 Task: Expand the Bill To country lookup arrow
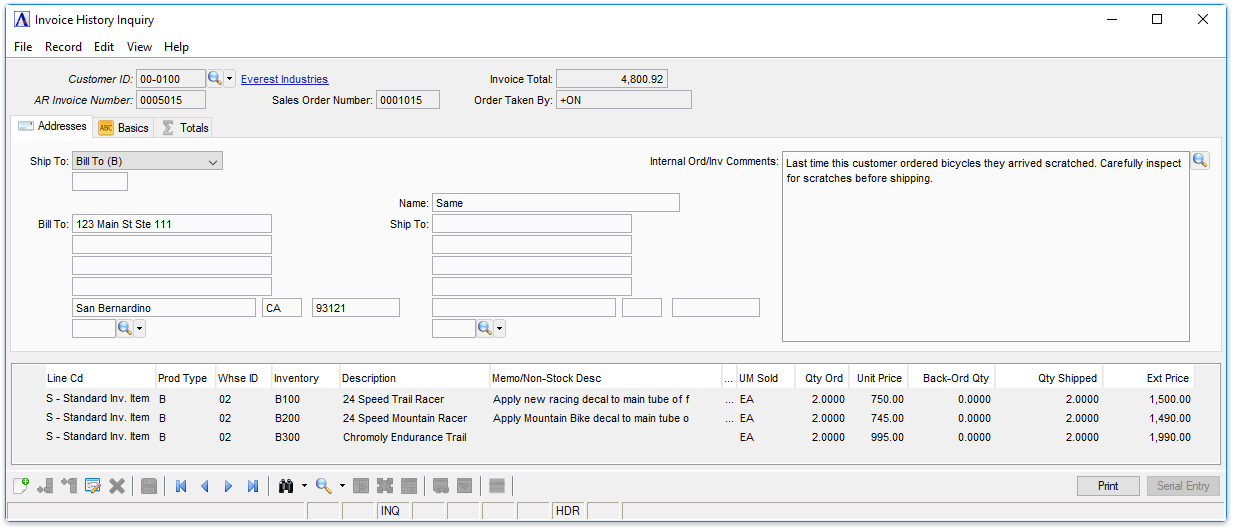coord(140,329)
